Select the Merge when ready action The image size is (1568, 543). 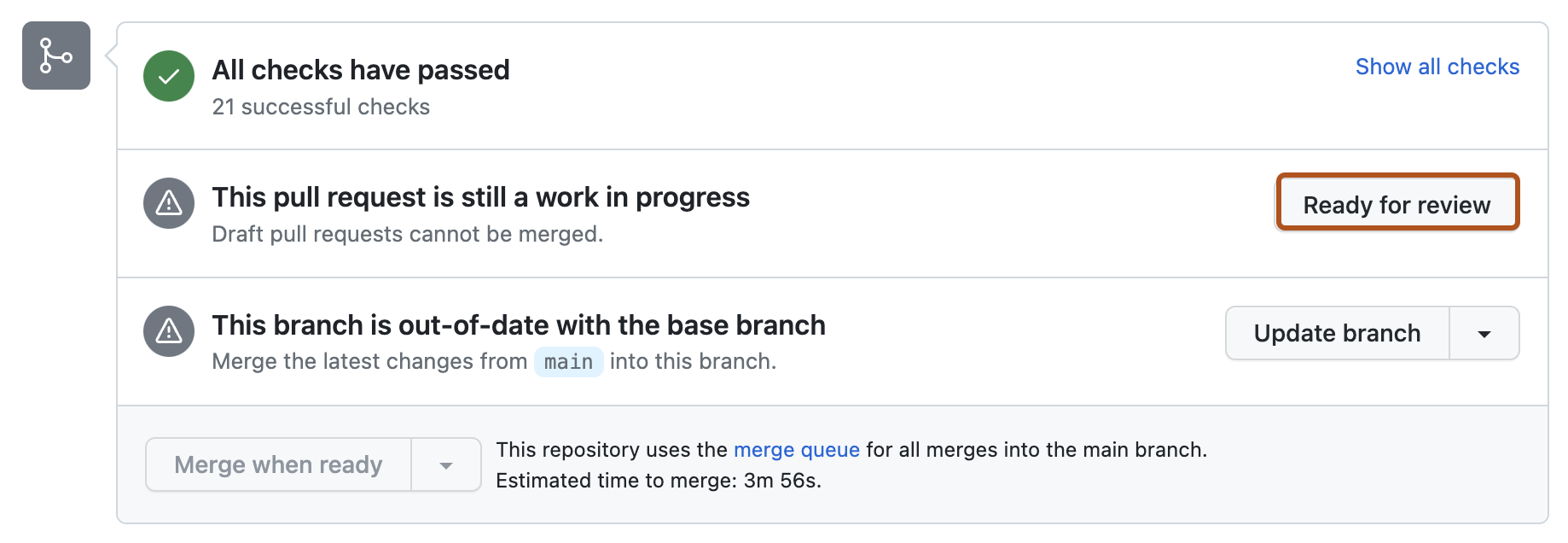coord(277,464)
